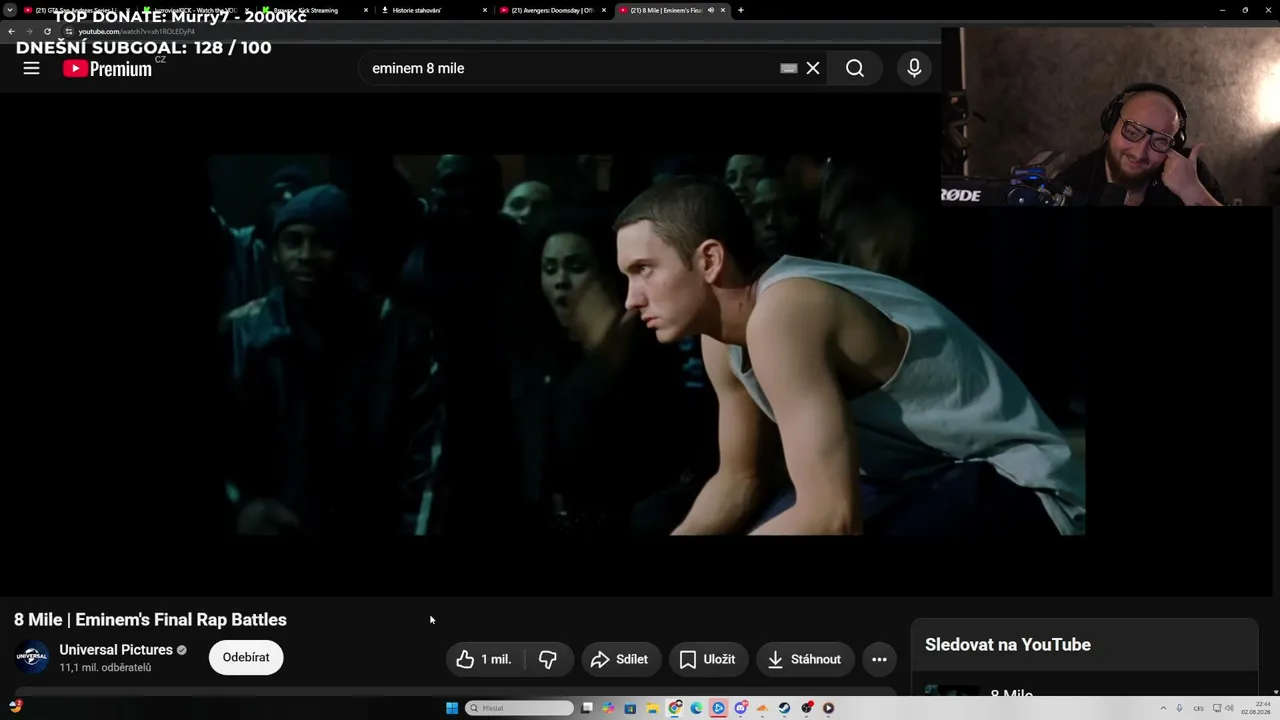Open Microsoft Edge from taskbar
This screenshot has width=1280, height=720.
click(x=696, y=708)
